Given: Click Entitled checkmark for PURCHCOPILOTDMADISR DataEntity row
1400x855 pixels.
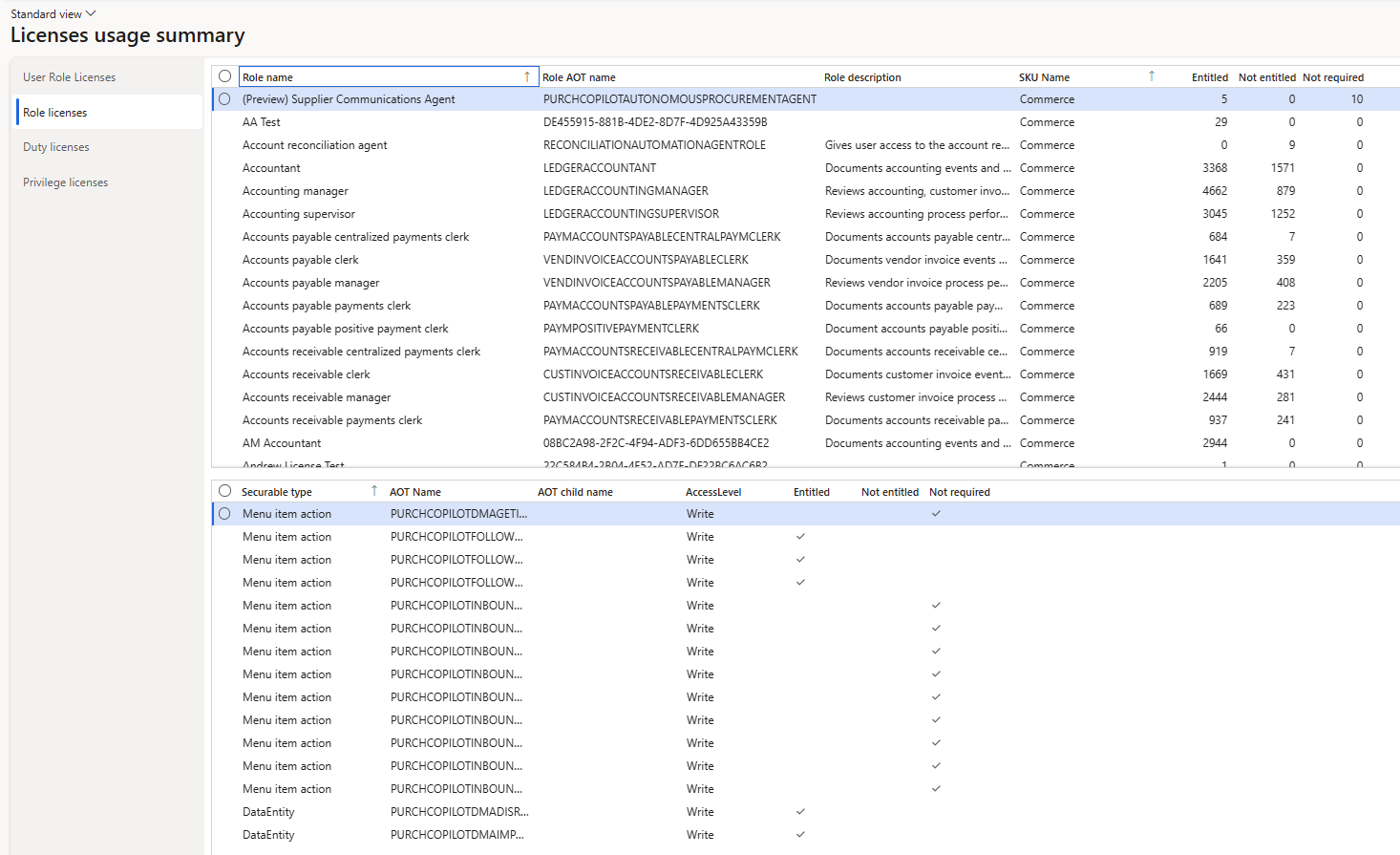Looking at the screenshot, I should click(800, 812).
